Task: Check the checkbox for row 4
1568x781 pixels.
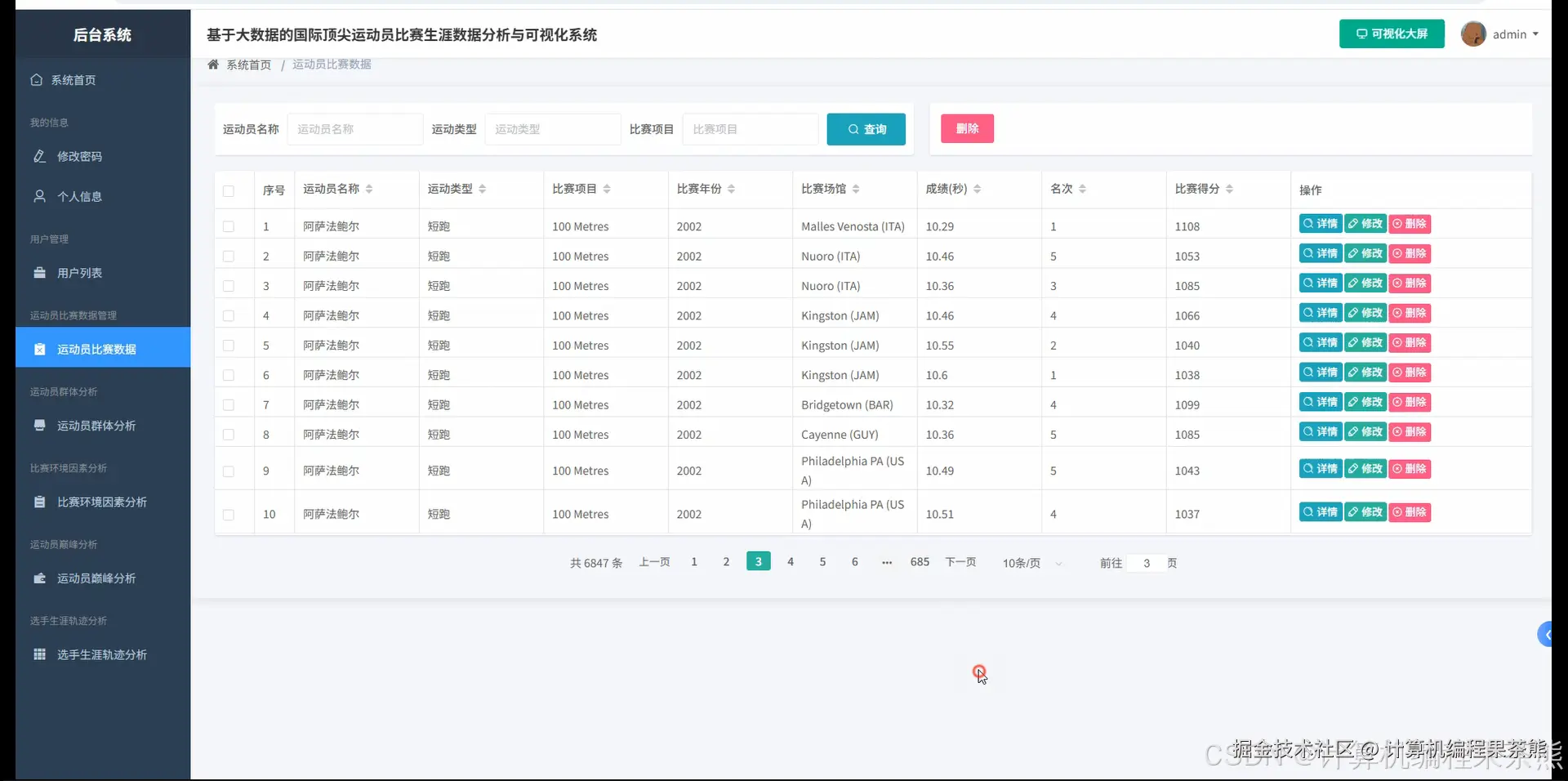Action: click(229, 315)
